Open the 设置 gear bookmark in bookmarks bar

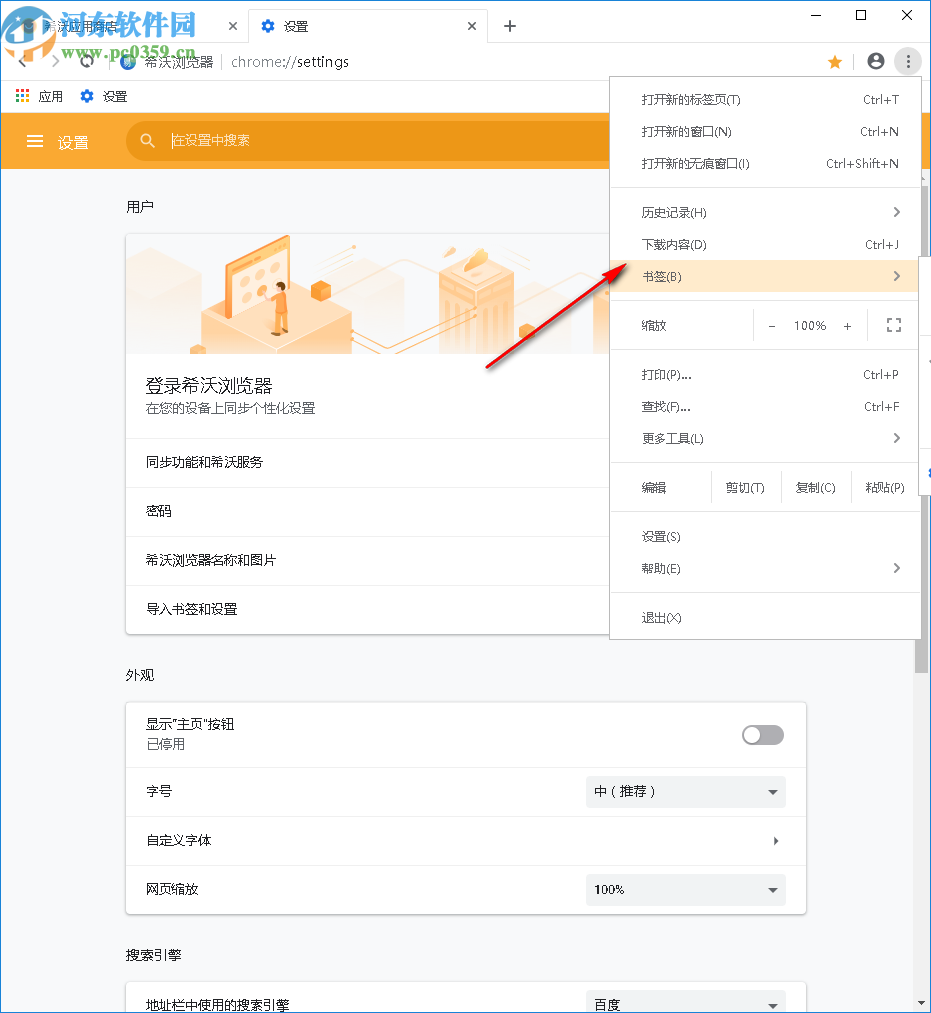tap(103, 96)
